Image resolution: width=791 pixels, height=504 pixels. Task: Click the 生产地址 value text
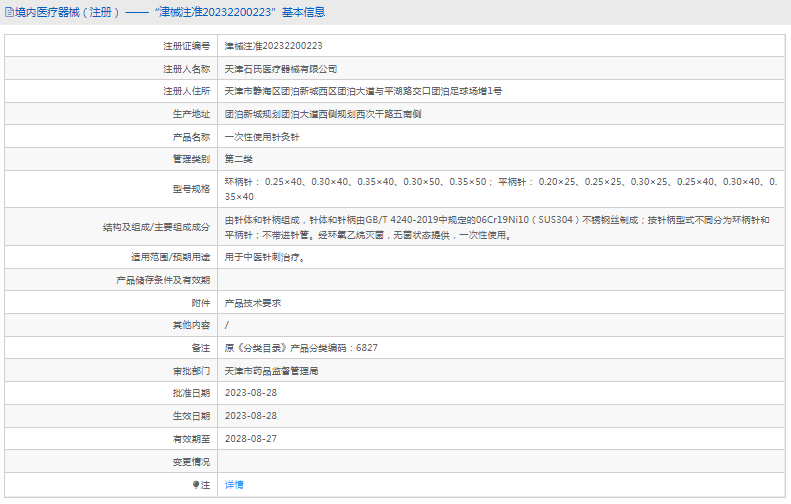pos(323,114)
